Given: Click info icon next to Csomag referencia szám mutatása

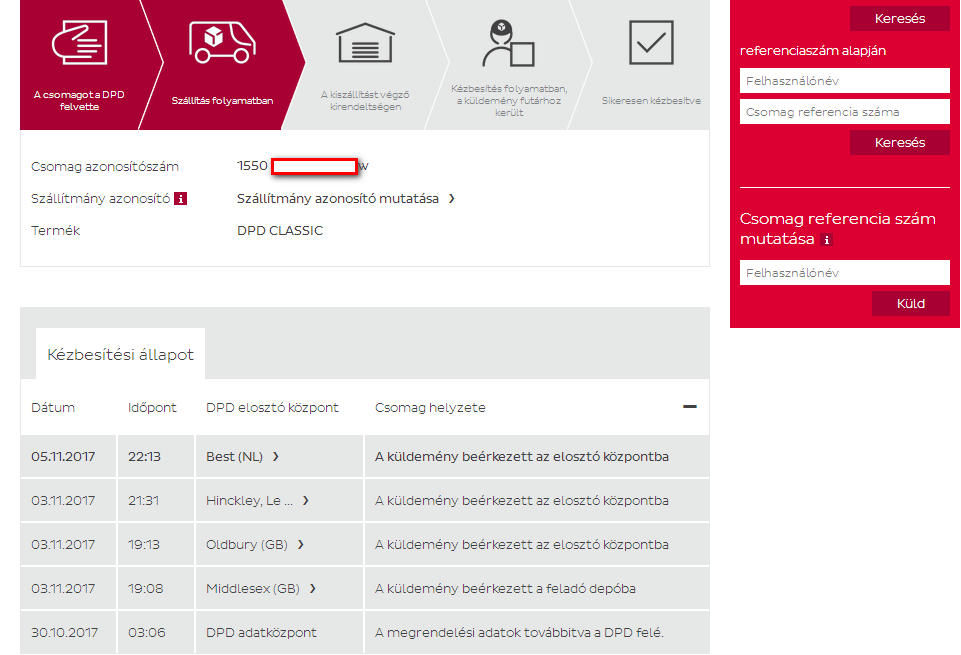Looking at the screenshot, I should (x=826, y=240).
